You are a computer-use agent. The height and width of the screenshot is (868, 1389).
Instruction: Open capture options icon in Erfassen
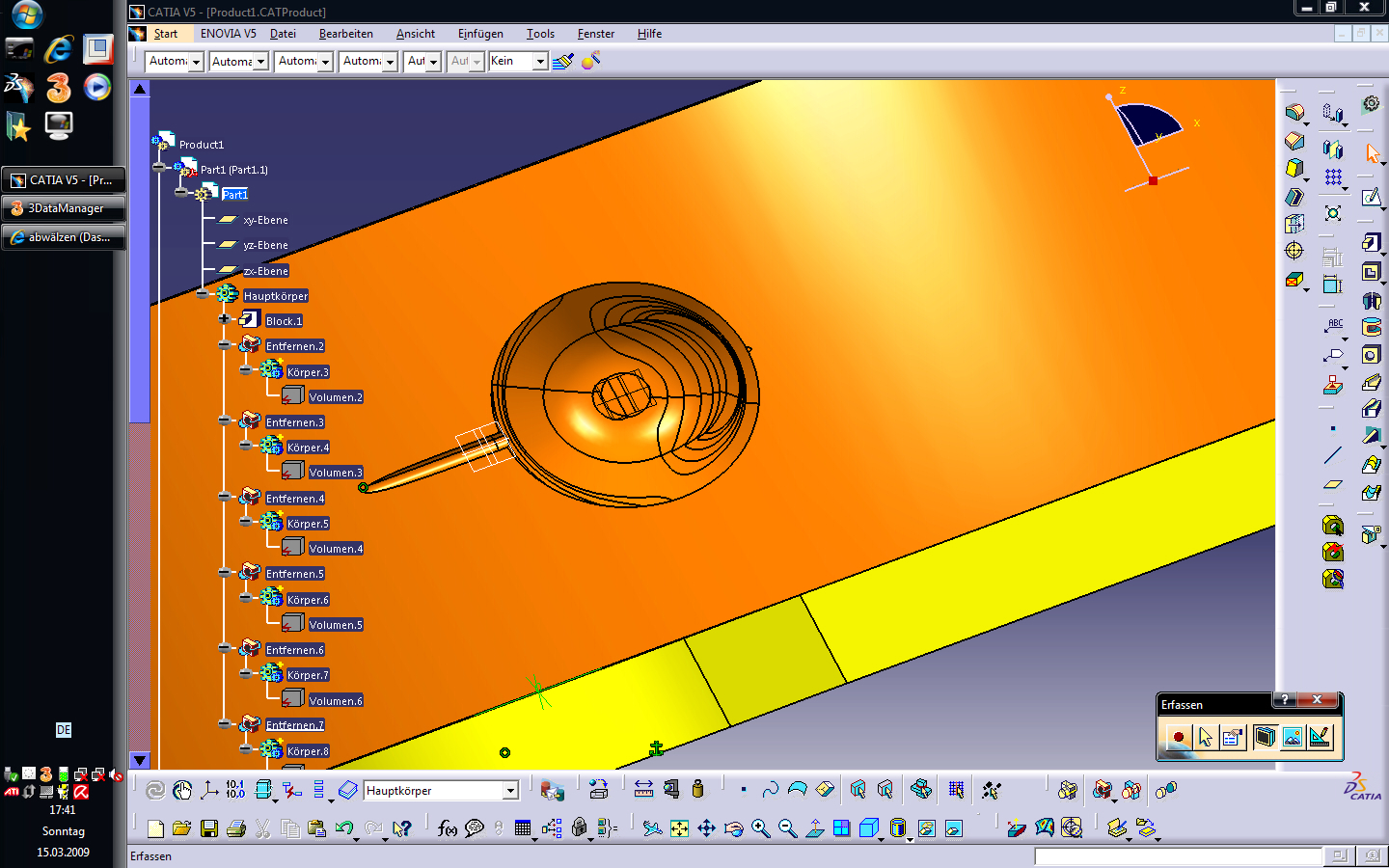[1232, 738]
